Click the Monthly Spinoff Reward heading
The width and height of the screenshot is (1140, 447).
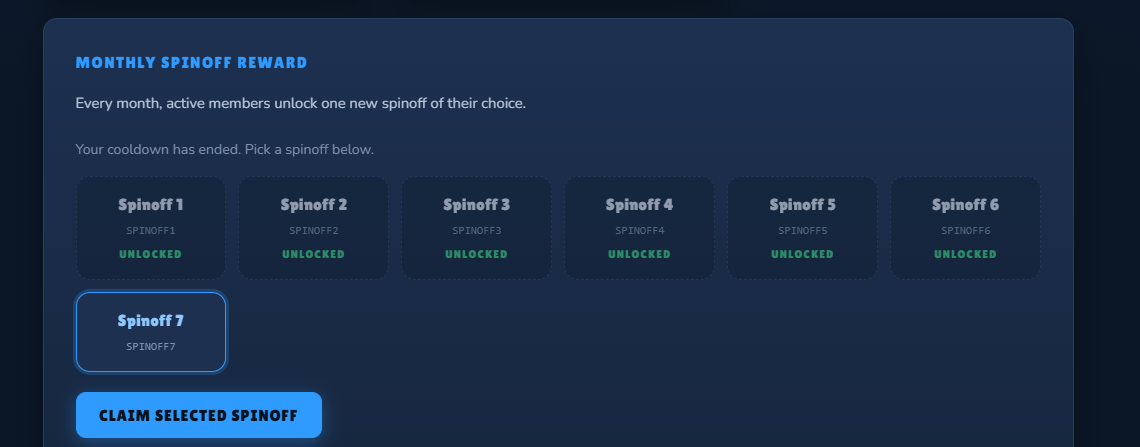tap(191, 63)
